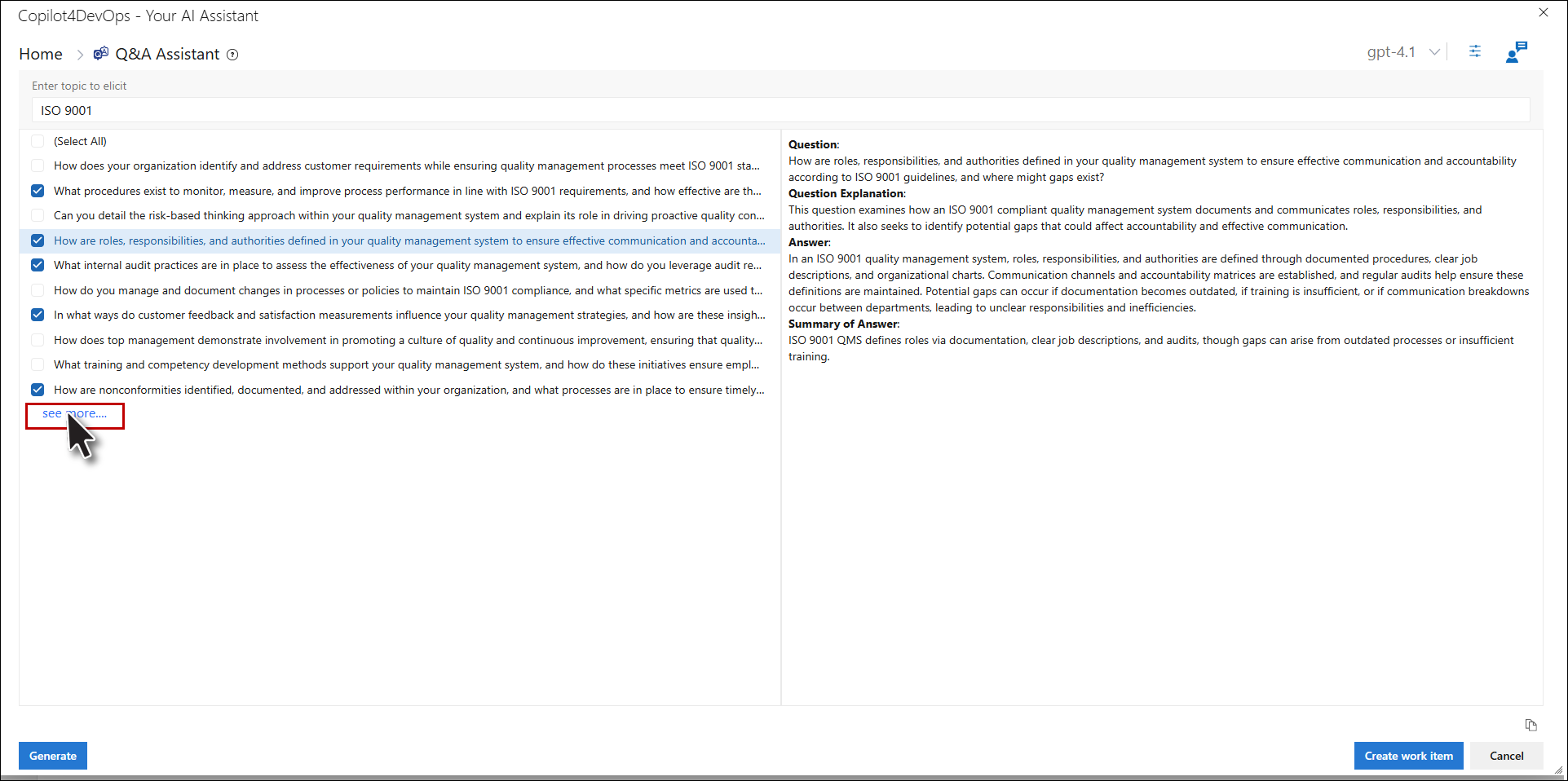Copy response using the copy icon
This screenshot has width=1568, height=781.
click(1530, 725)
